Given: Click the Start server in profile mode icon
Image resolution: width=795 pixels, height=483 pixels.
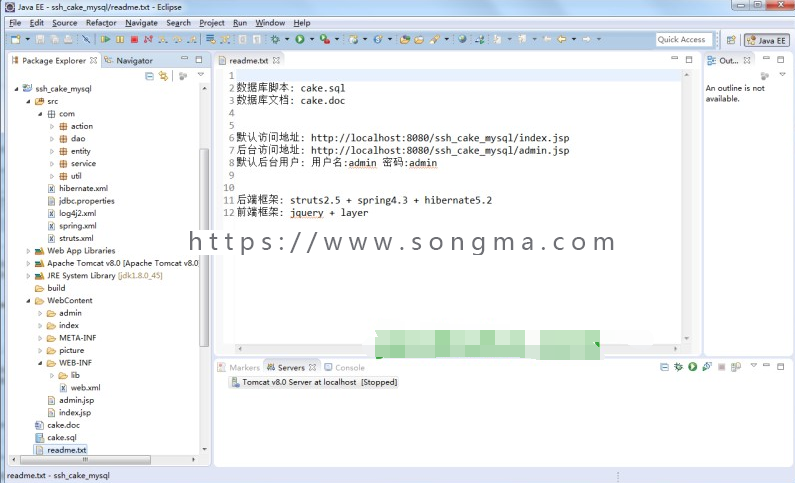Looking at the screenshot, I should click(707, 367).
